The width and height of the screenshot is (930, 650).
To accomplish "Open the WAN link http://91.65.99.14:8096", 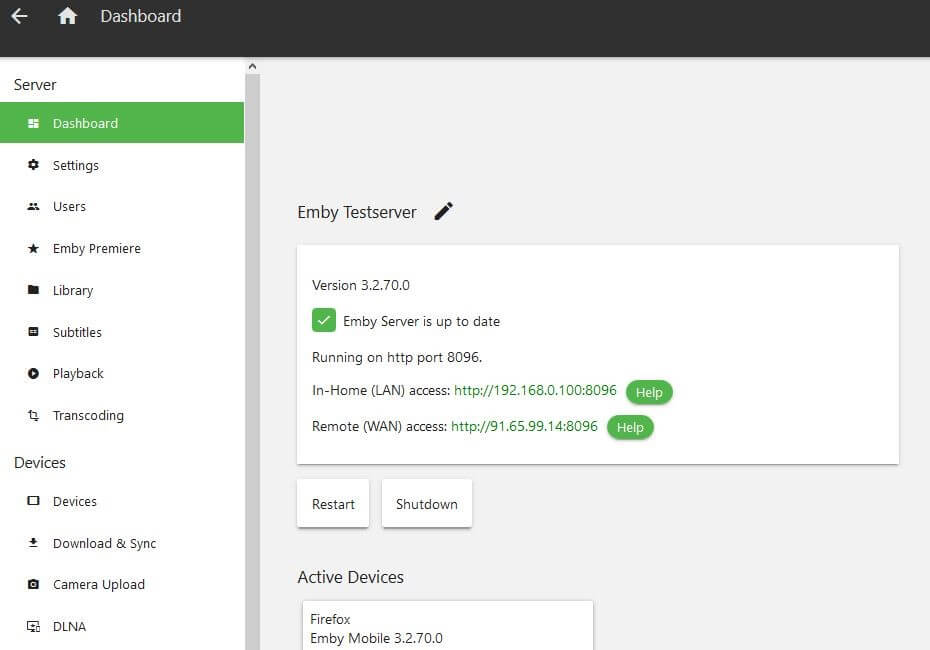I will (524, 426).
